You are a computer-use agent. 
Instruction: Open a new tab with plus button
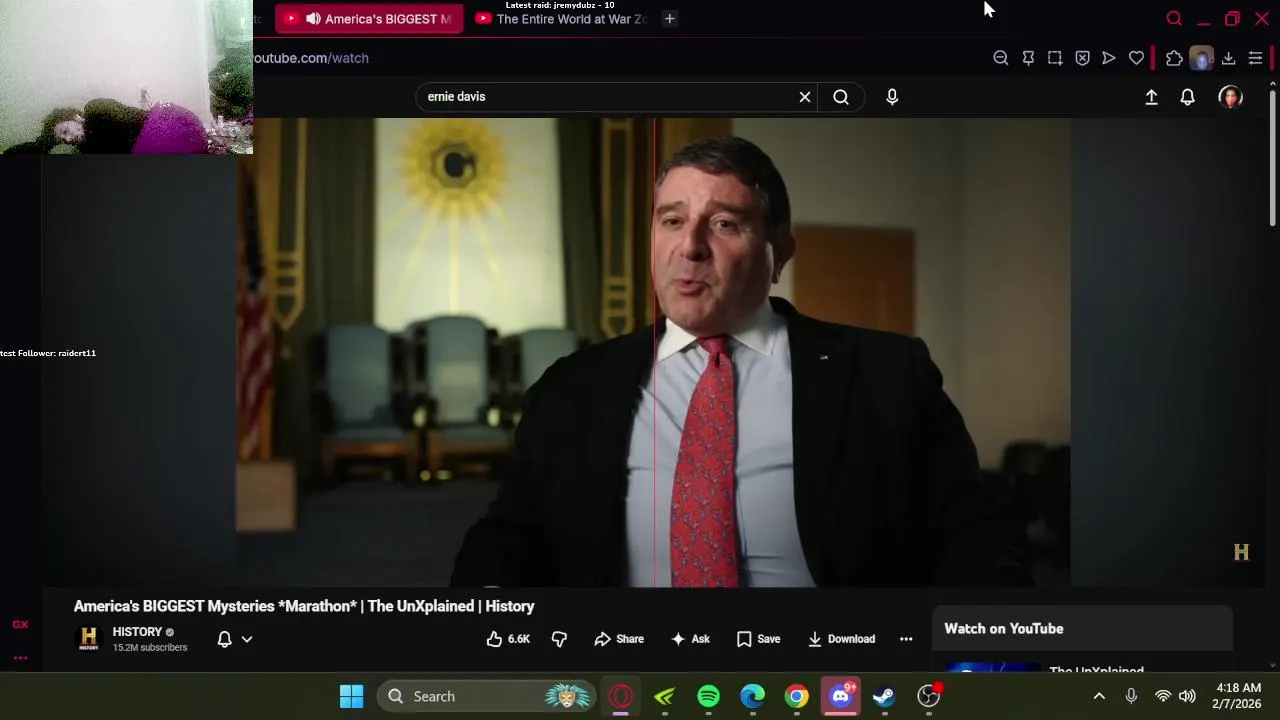click(670, 19)
